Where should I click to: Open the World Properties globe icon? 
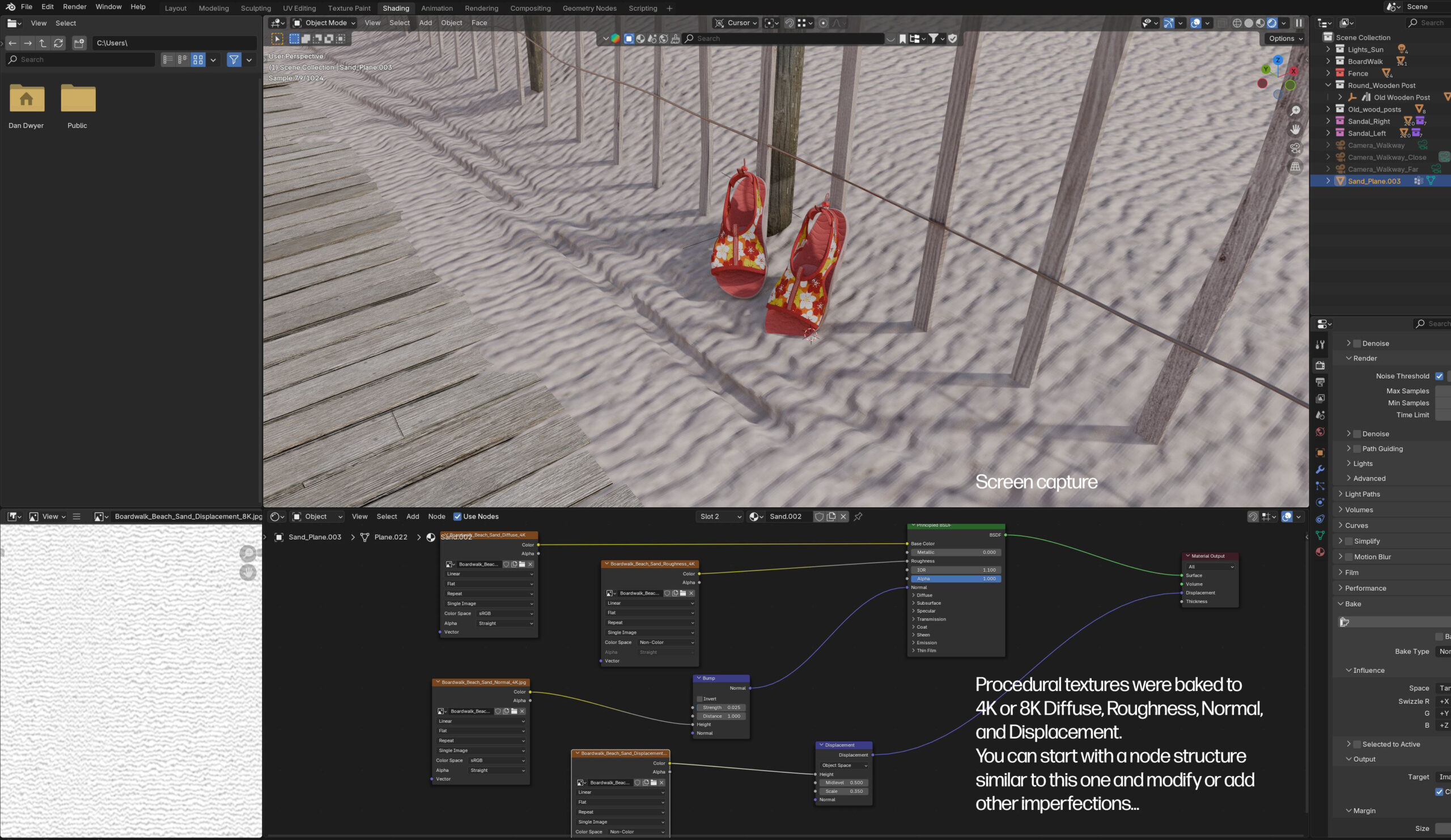pyautogui.click(x=1320, y=432)
